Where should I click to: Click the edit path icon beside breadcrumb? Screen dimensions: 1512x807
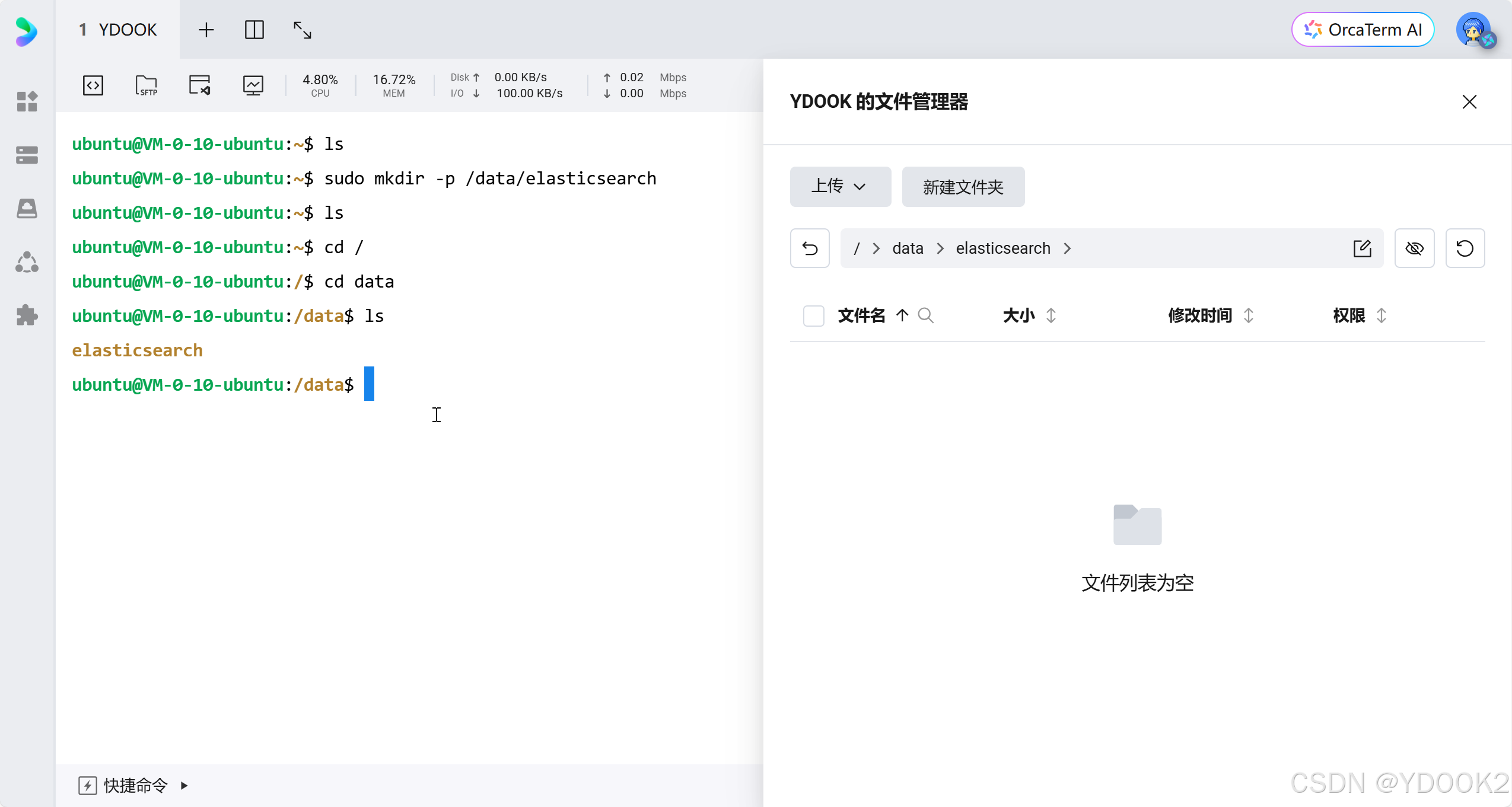[x=1363, y=248]
